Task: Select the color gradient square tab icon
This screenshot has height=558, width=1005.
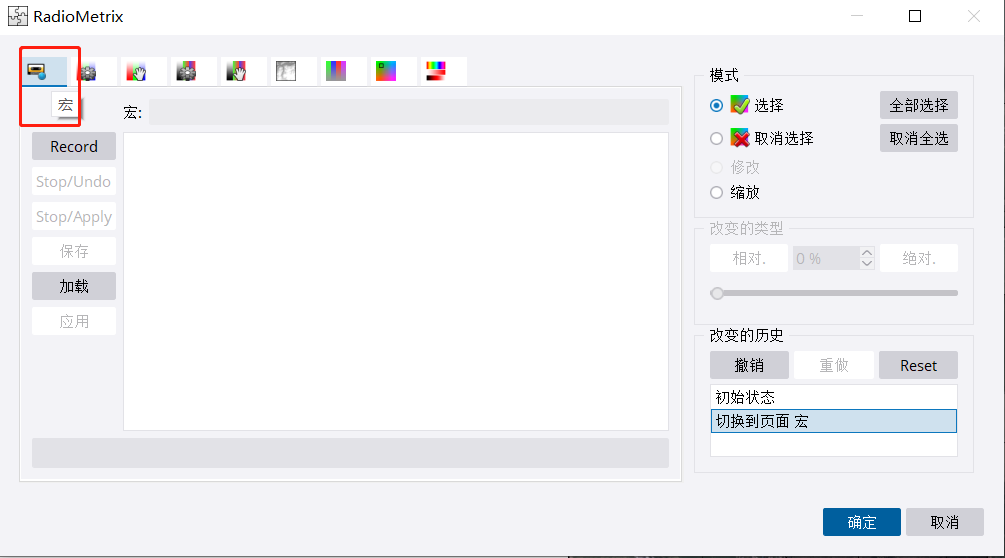Action: [386, 71]
